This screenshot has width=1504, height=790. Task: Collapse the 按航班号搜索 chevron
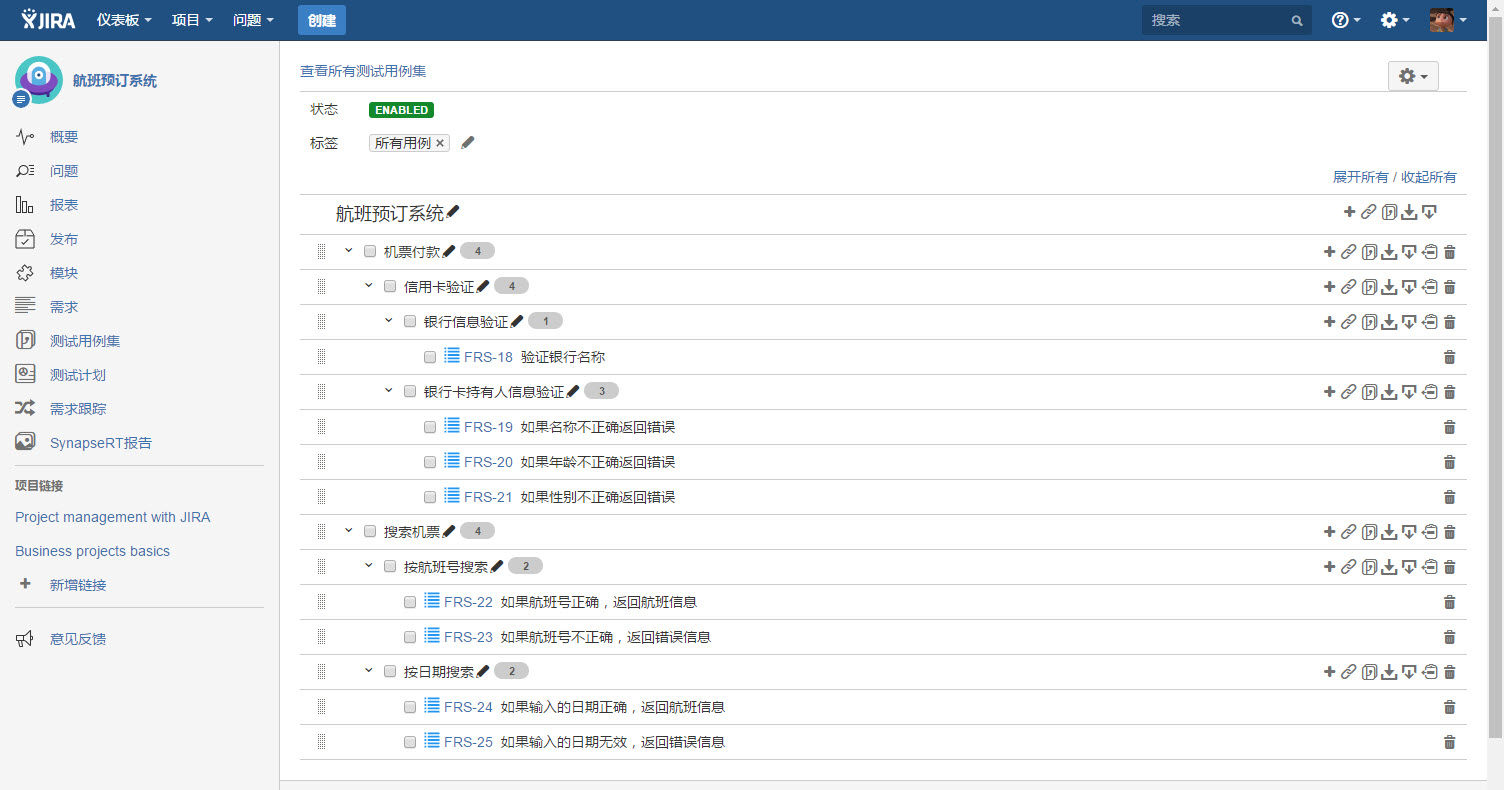(x=369, y=565)
